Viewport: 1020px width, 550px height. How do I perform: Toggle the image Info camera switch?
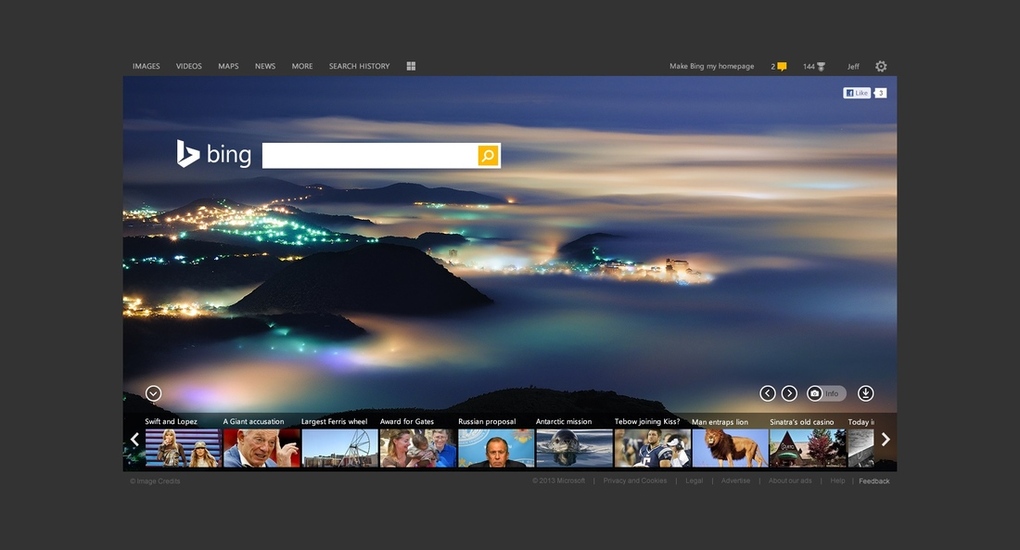click(x=826, y=393)
